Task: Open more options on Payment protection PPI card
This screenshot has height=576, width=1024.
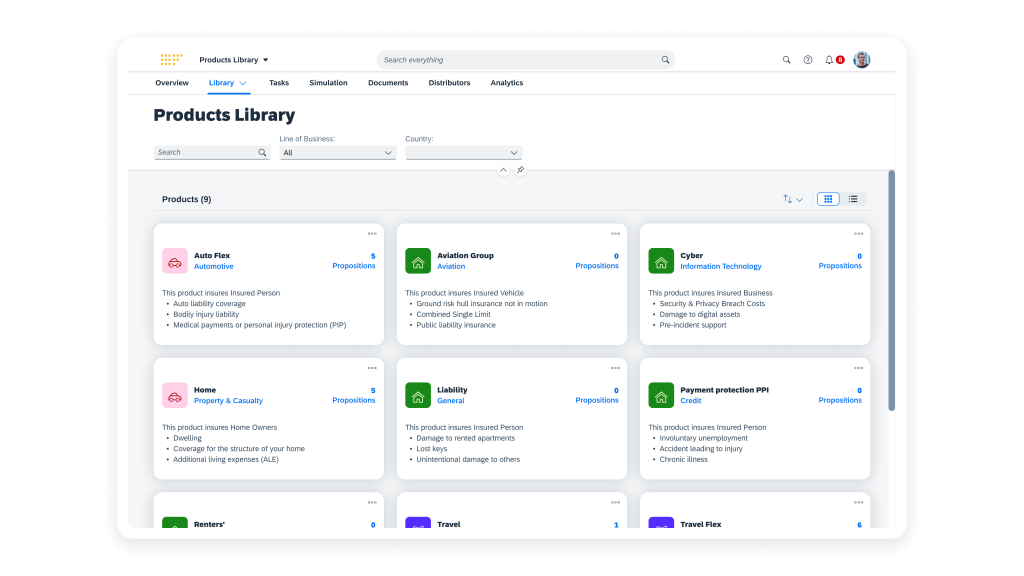Action: (x=858, y=368)
